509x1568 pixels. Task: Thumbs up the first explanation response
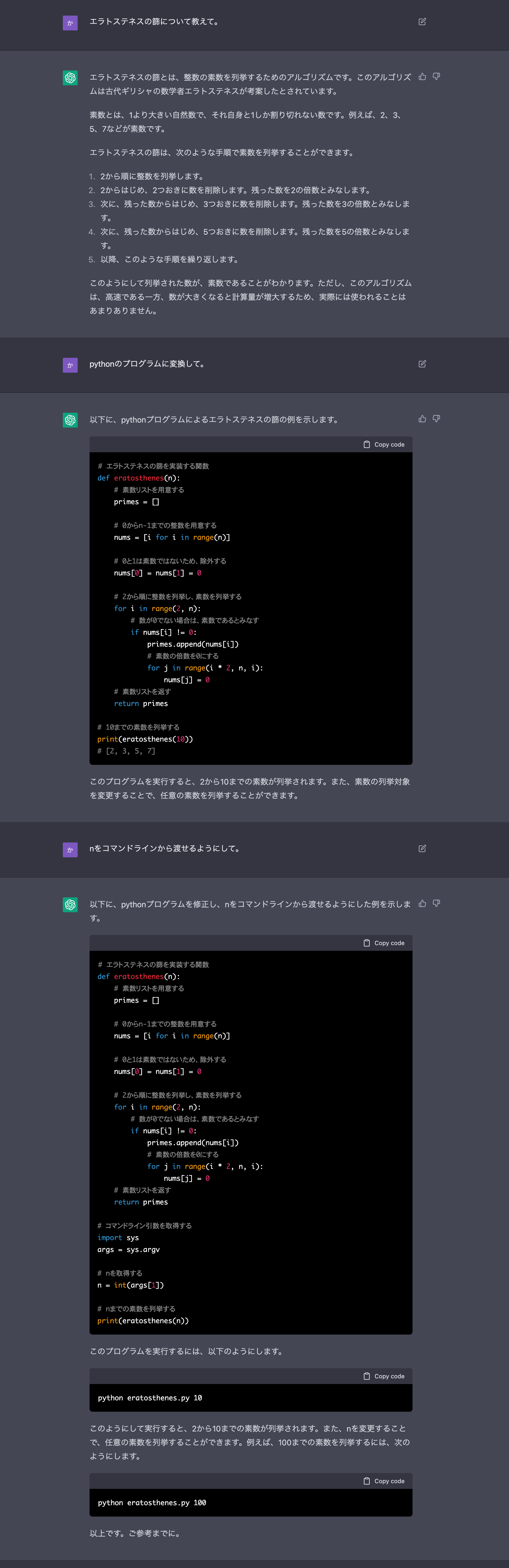coord(422,77)
